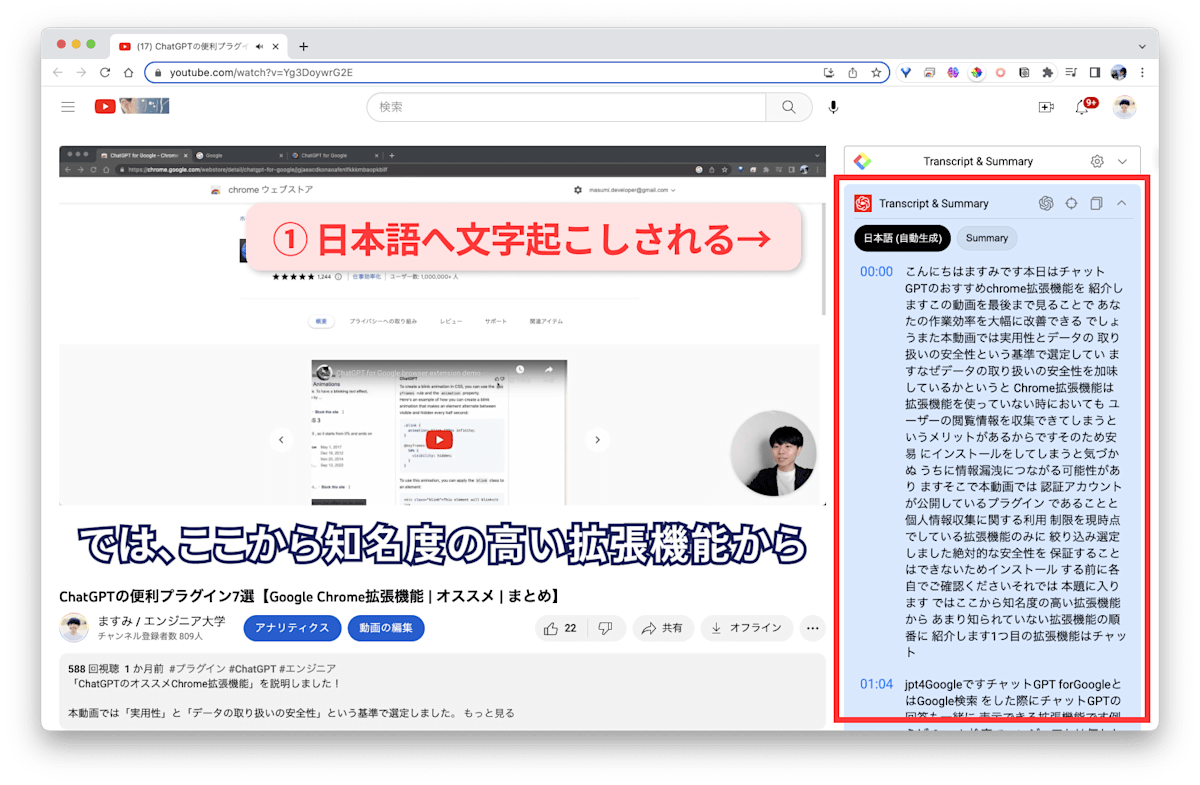Open Transcript & Summary settings gear

tap(1097, 161)
